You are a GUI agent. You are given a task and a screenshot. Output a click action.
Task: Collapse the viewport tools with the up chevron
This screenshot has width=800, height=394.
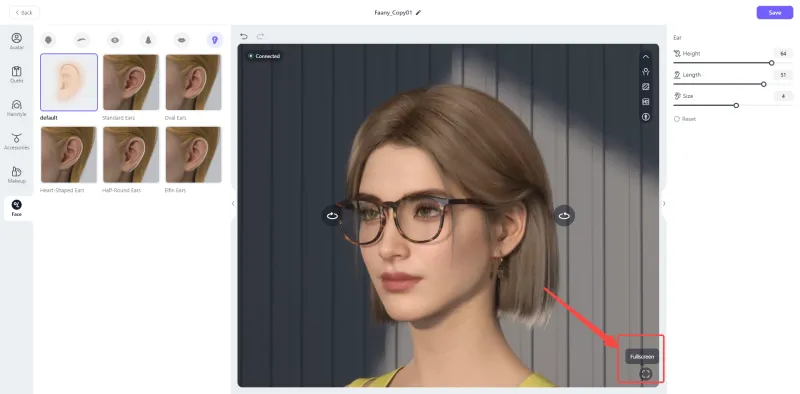(645, 57)
